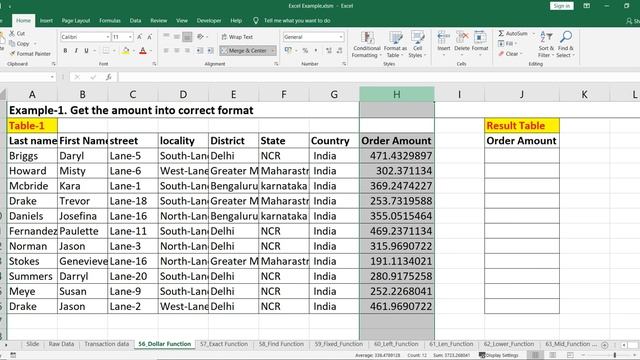The height and width of the screenshot is (360, 640).
Task: Expand the Font Color dropdown arrow
Action: 151,51
